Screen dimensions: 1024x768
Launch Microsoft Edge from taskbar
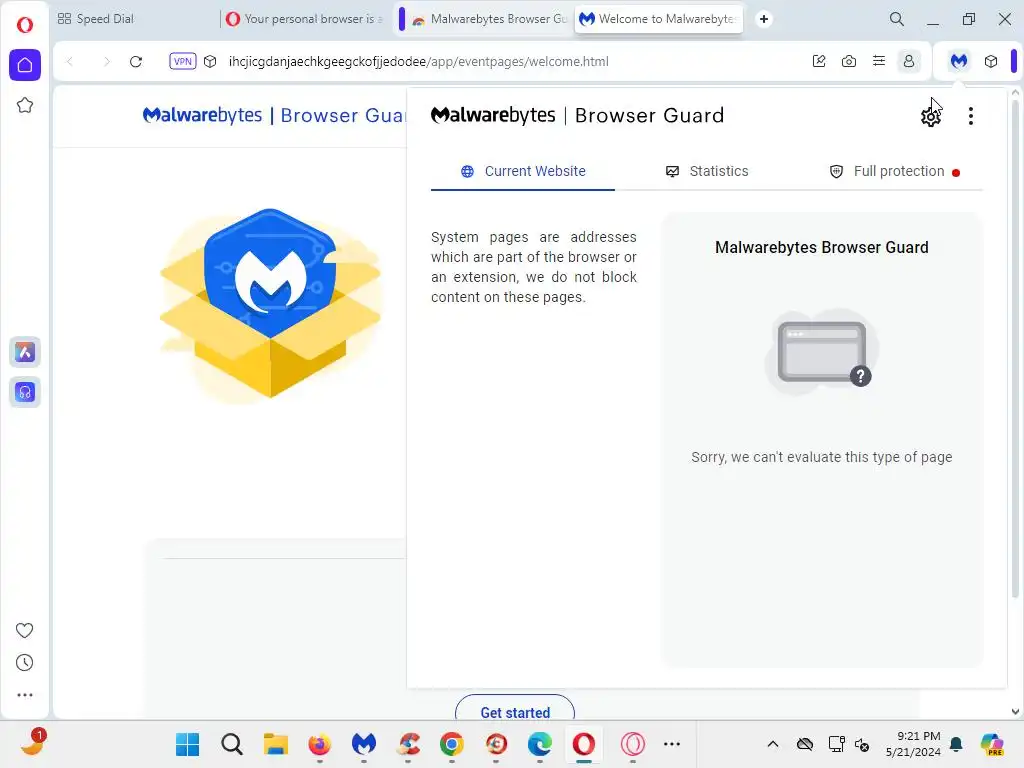point(539,744)
